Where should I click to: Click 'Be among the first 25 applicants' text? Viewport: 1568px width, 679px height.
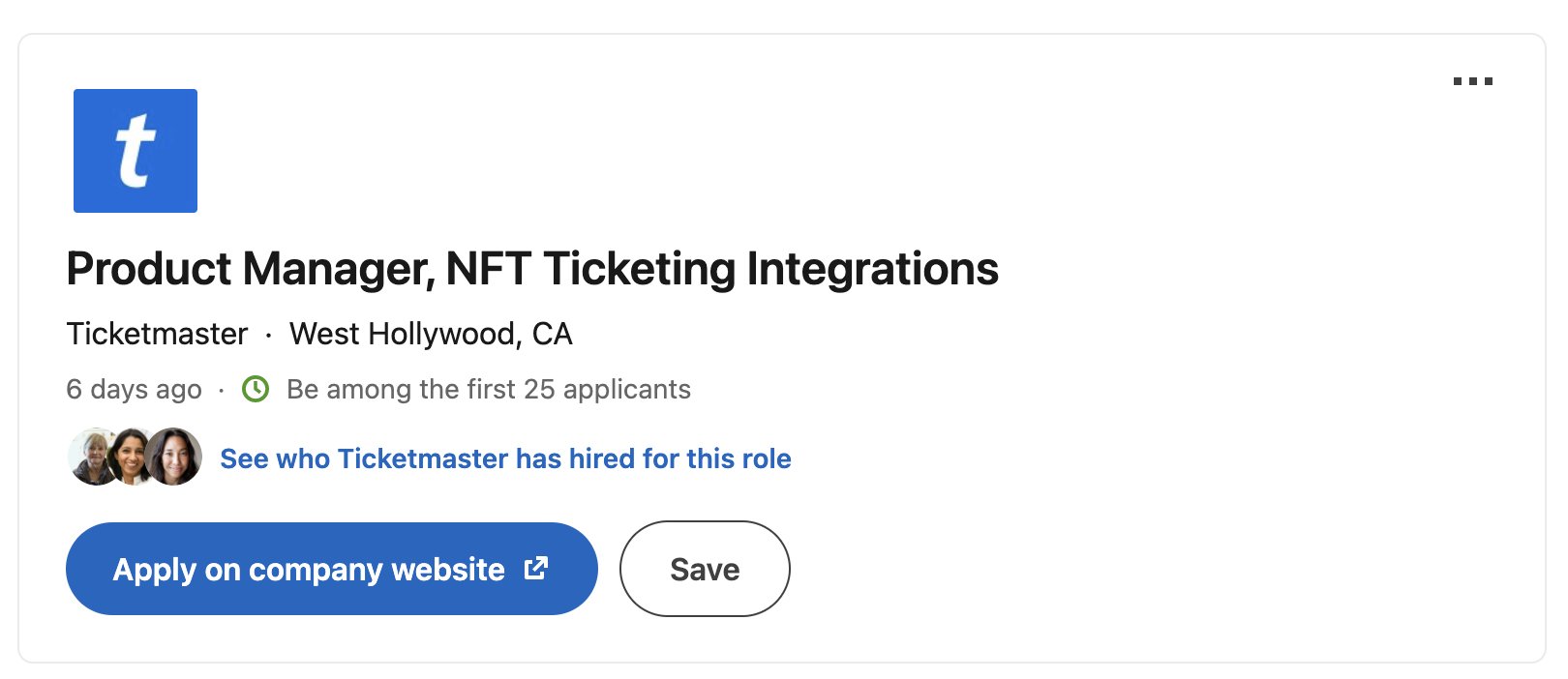(489, 389)
